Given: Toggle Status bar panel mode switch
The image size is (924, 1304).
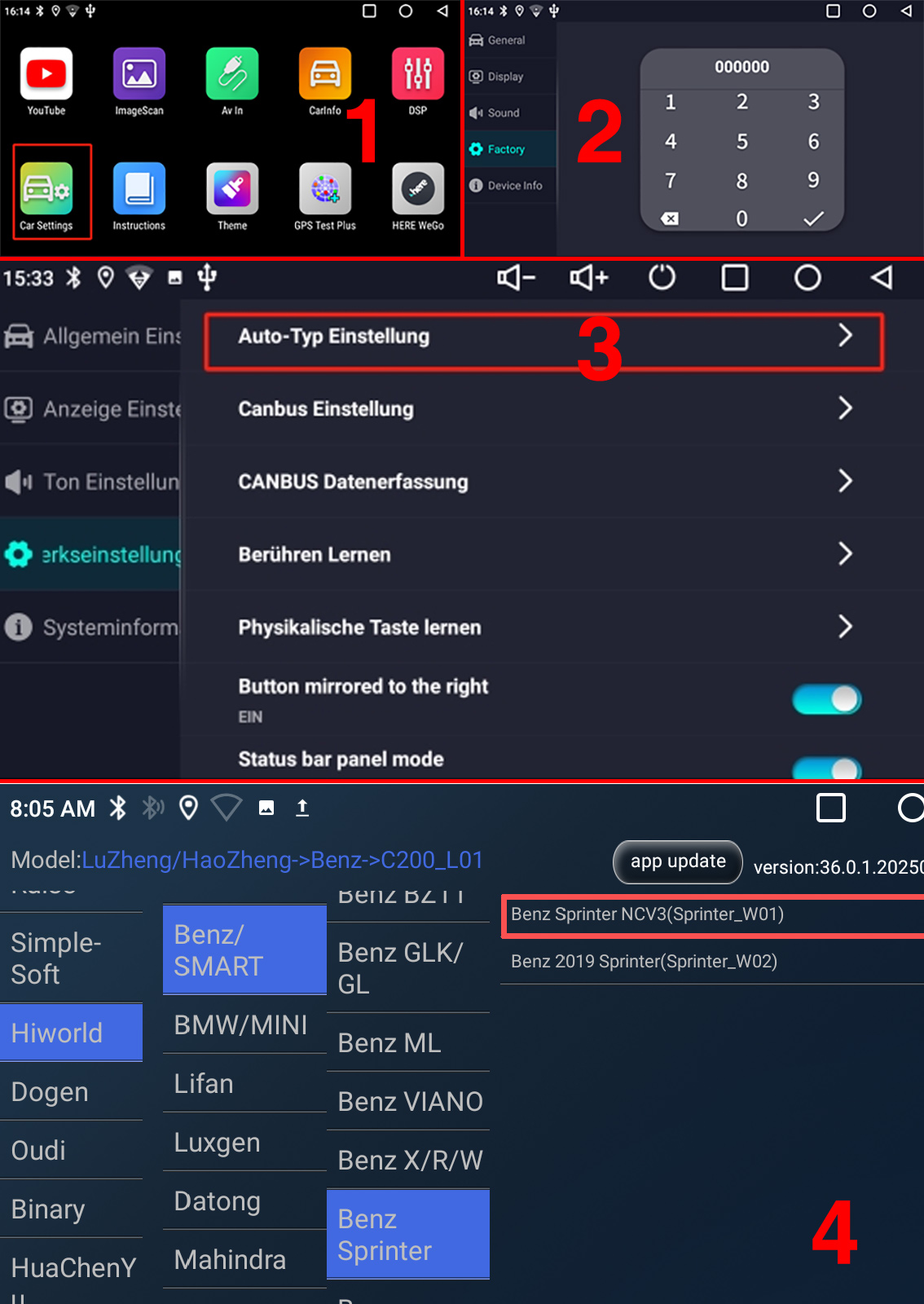Looking at the screenshot, I should (x=827, y=769).
